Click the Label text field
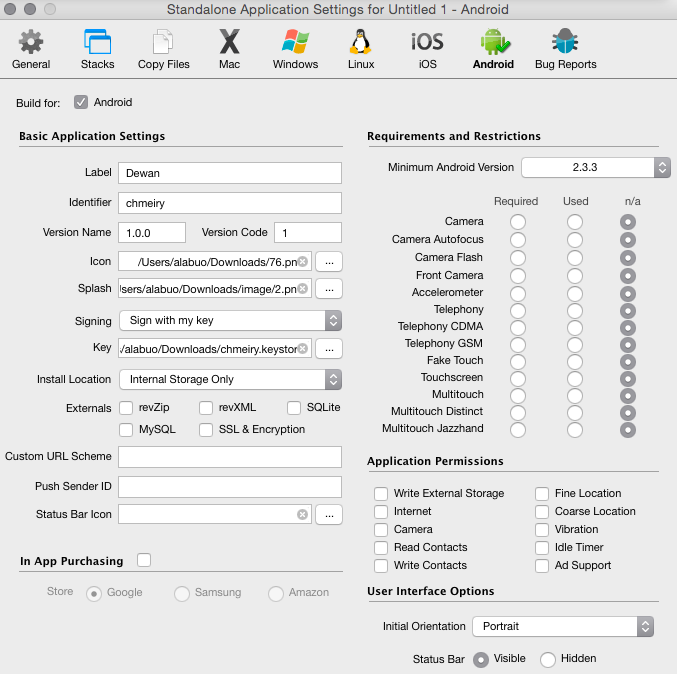This screenshot has width=677, height=674. (230, 173)
